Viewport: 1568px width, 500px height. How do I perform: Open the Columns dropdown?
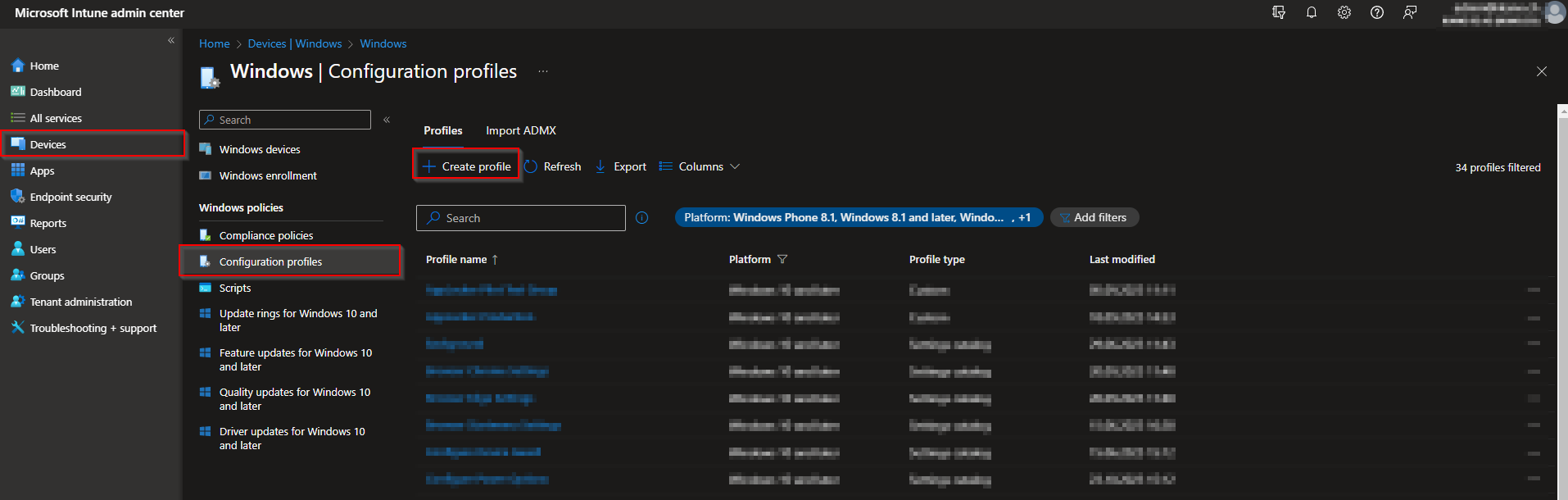[x=700, y=166]
